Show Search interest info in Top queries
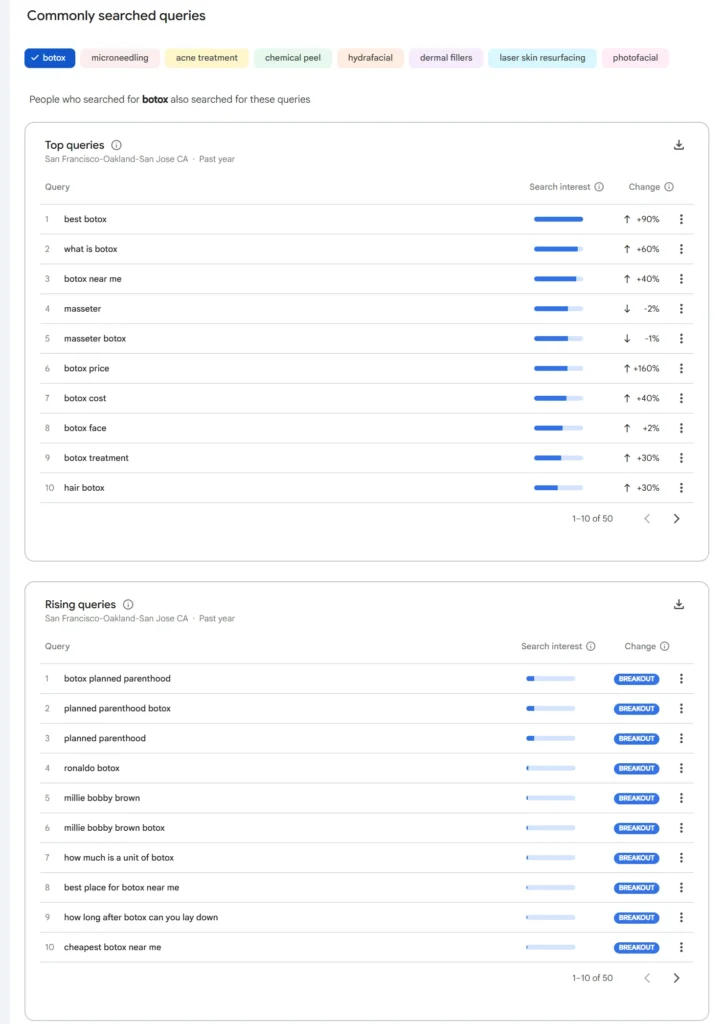724x1024 pixels. pyautogui.click(x=599, y=187)
